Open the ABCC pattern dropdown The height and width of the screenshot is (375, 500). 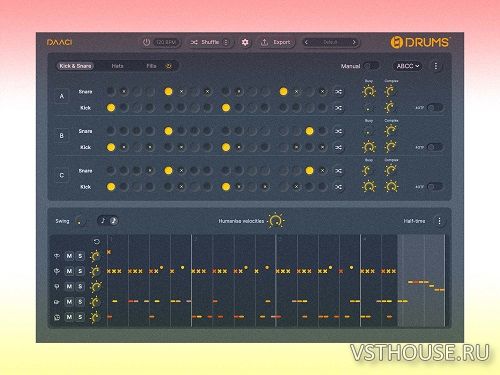tap(408, 66)
